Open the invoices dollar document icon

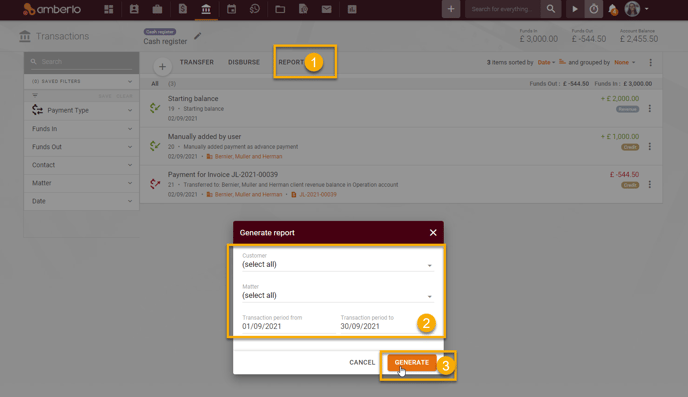[183, 9]
